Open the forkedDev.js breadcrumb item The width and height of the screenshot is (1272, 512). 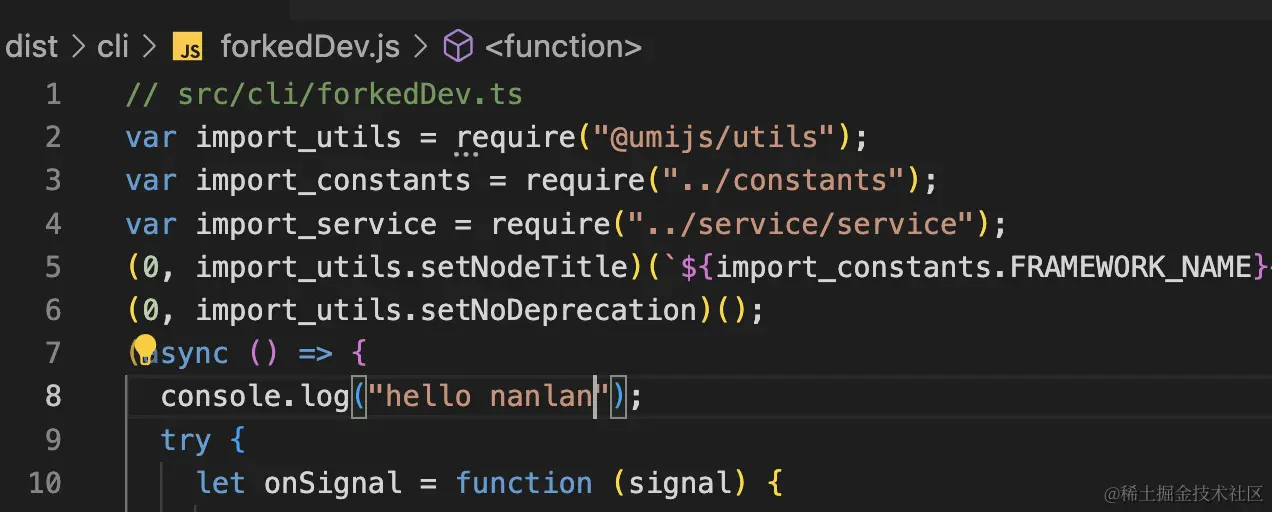coord(310,46)
